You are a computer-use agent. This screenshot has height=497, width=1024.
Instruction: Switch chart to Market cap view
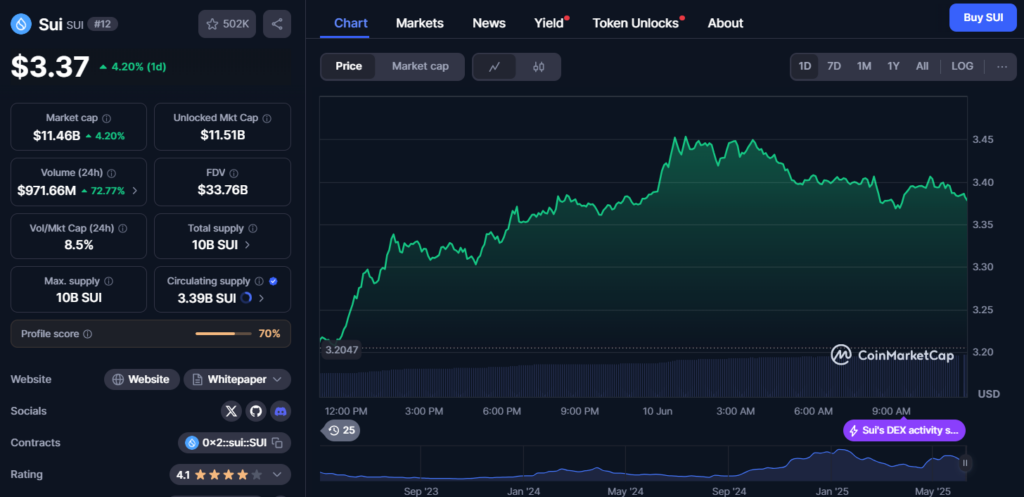[420, 67]
